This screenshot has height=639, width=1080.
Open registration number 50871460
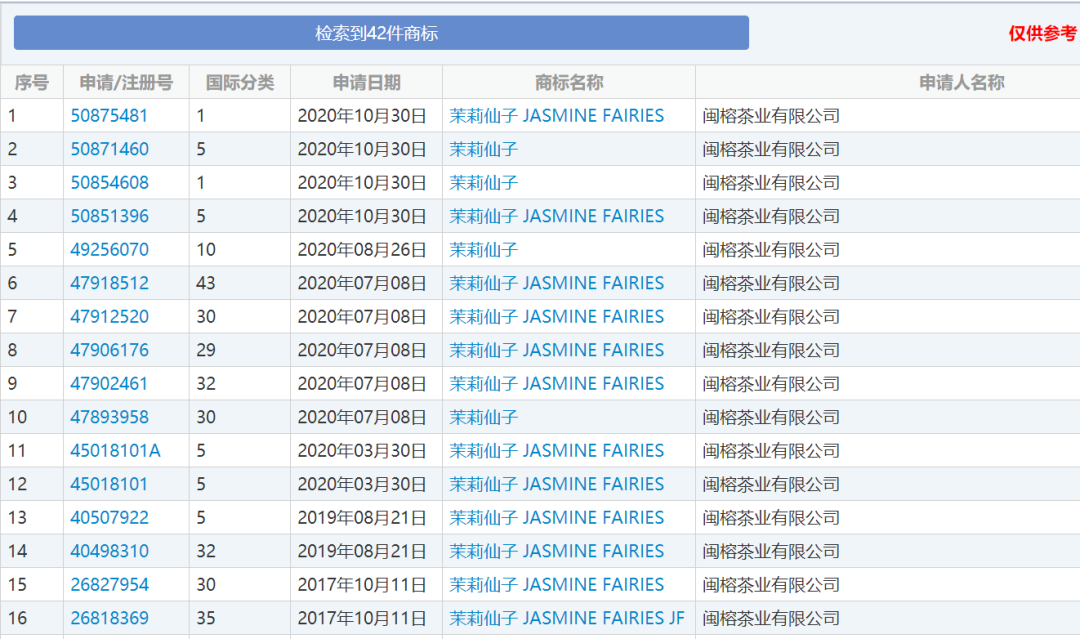[110, 149]
